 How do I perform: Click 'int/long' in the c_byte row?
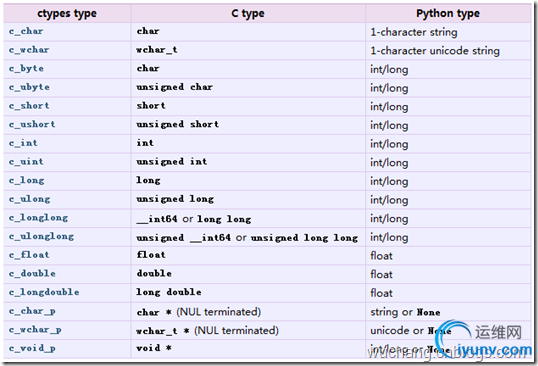tap(389, 70)
